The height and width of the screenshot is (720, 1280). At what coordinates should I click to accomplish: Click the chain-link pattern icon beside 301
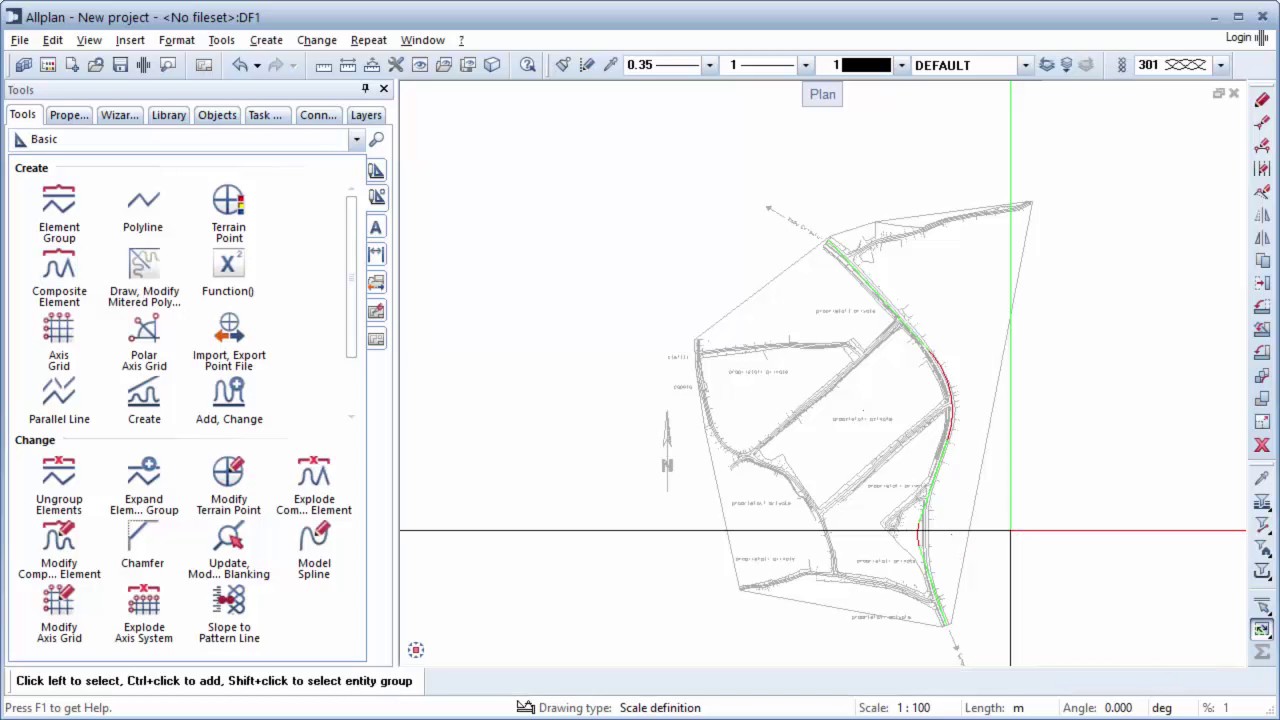1122,65
